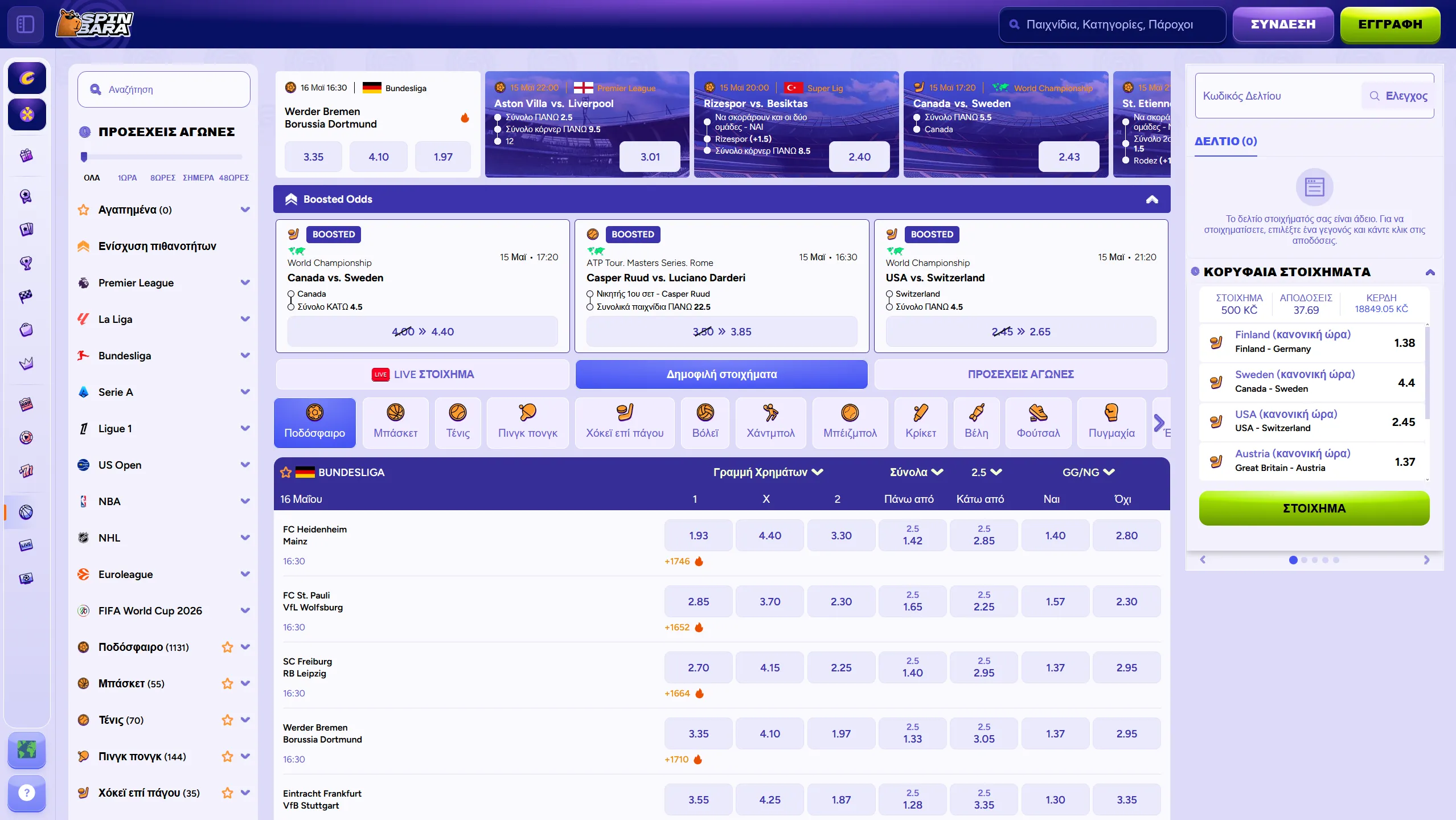
Task: Open the Ενίσχυση πιθανοτήτων link
Action: [157, 246]
